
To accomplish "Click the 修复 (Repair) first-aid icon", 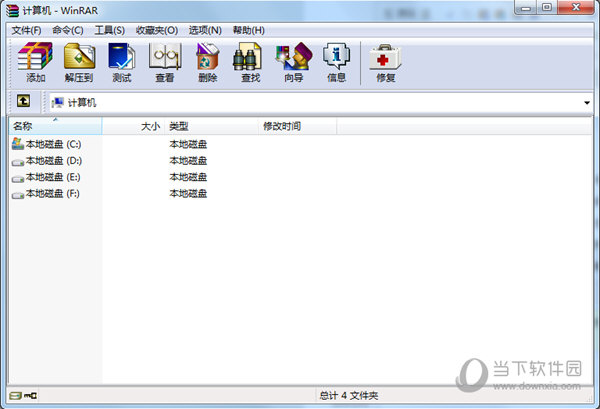I will 386,62.
